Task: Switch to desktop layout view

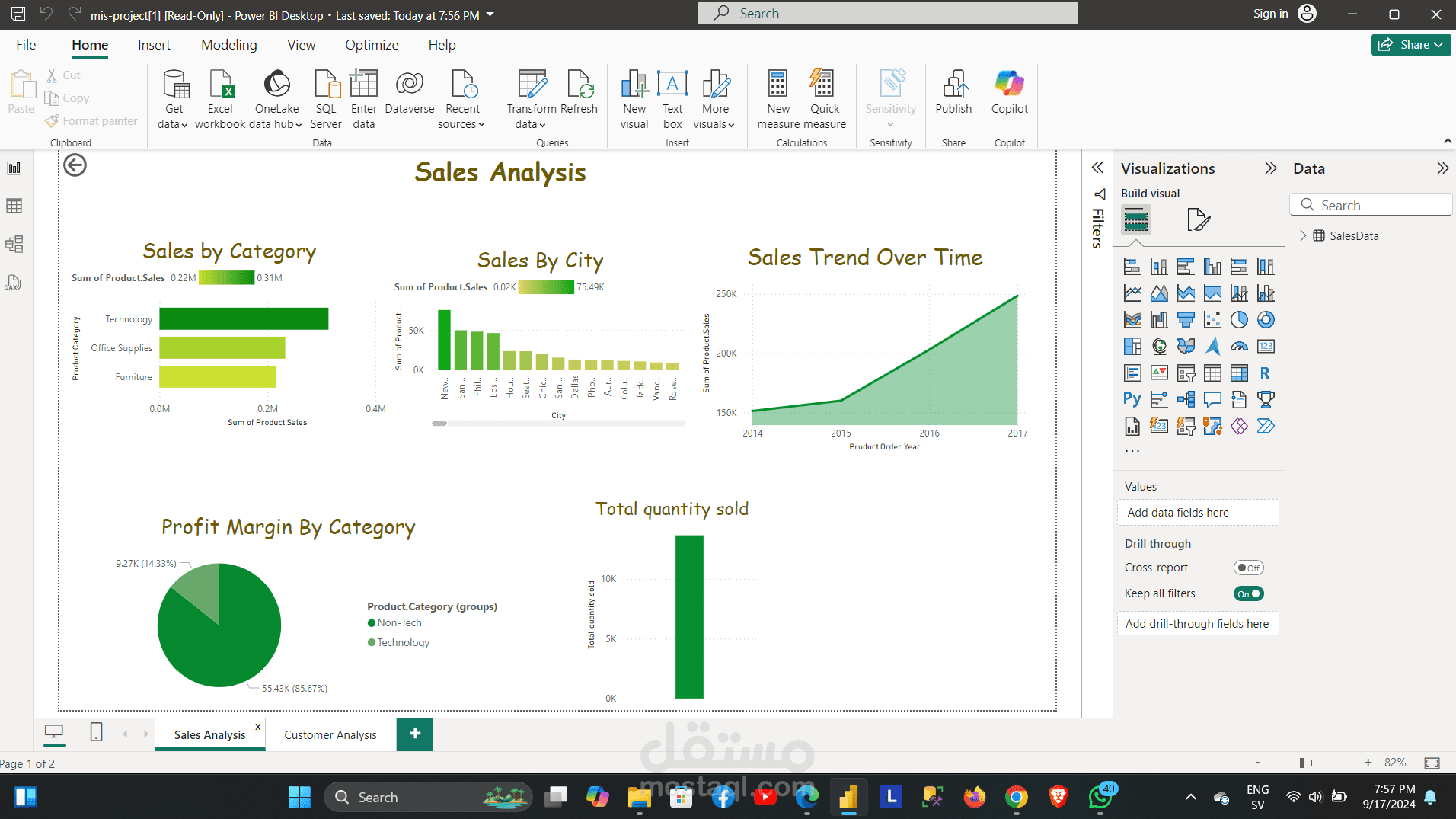Action: point(54,733)
